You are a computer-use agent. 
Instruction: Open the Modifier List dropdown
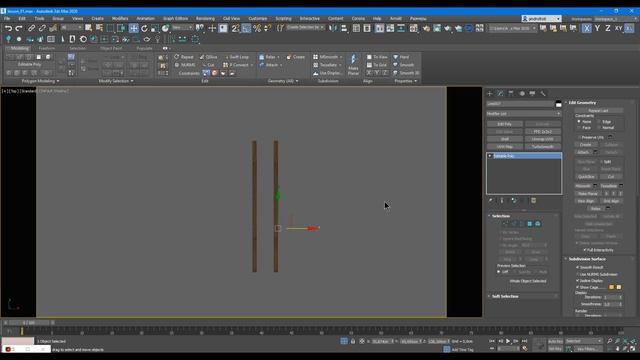point(524,114)
